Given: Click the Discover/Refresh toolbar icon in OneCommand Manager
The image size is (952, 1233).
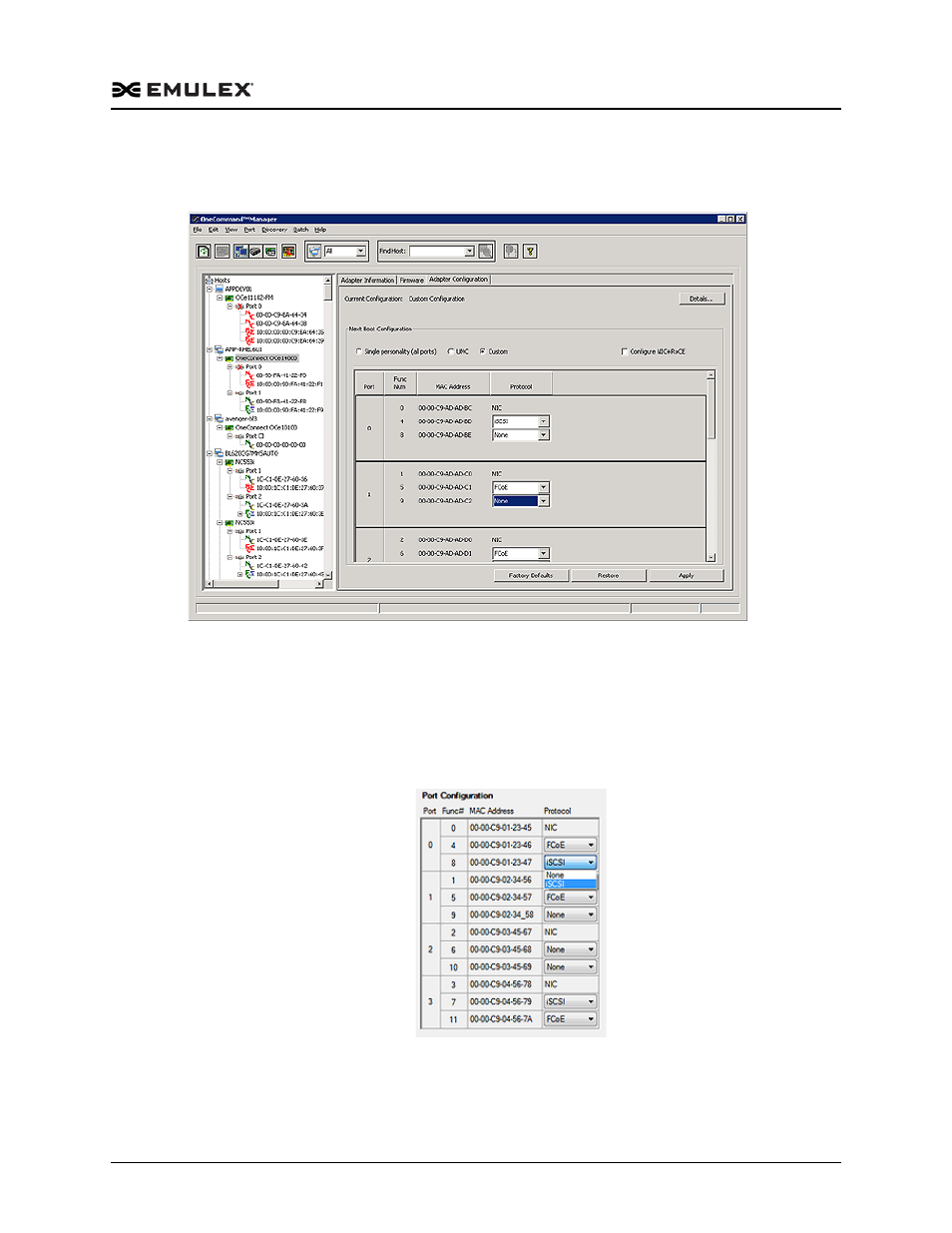Looking at the screenshot, I should 204,252.
